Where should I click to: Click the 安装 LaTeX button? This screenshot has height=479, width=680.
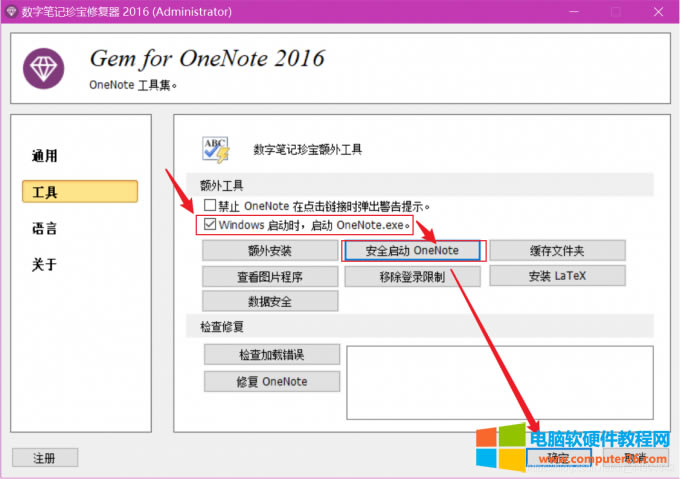point(557,276)
